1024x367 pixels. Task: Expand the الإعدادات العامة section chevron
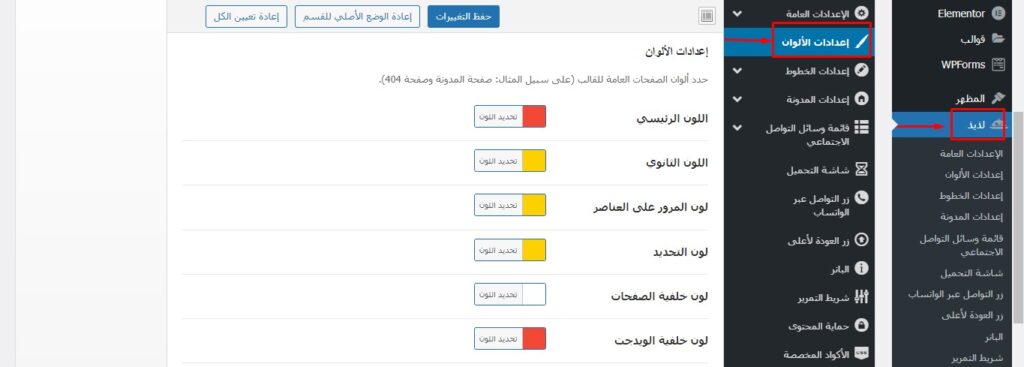[737, 13]
